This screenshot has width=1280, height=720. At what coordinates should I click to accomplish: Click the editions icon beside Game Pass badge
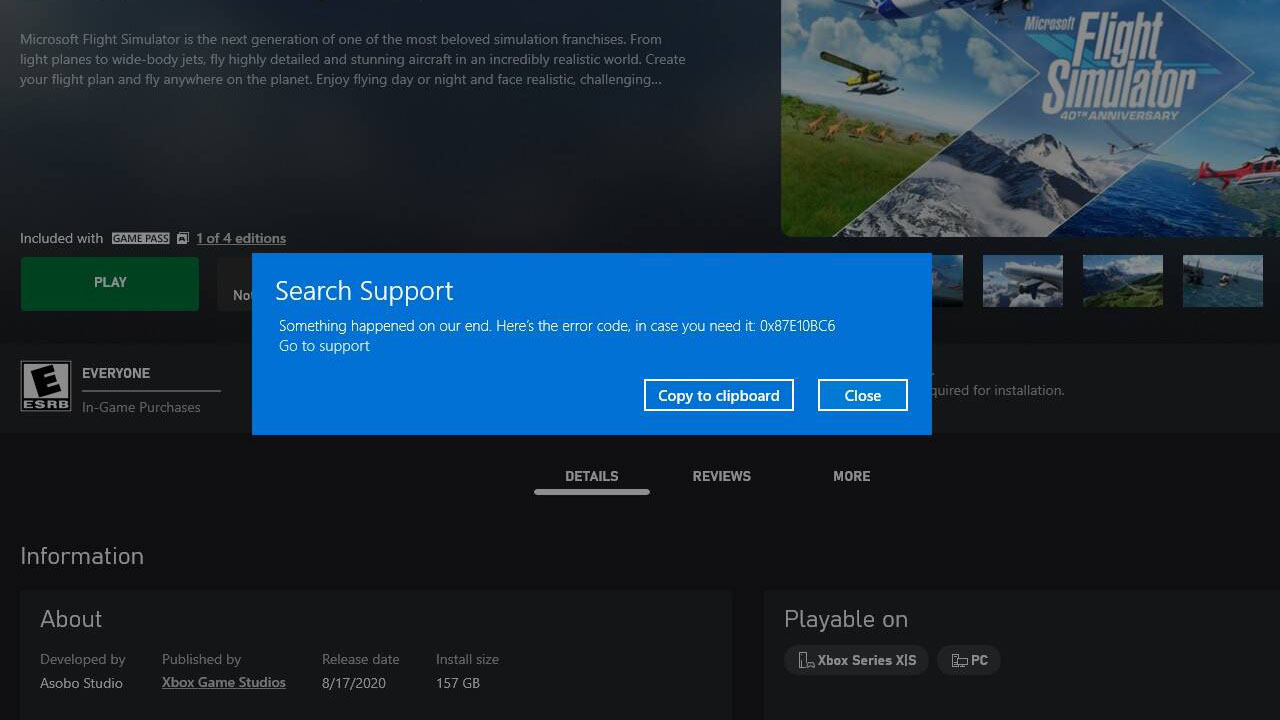(183, 238)
